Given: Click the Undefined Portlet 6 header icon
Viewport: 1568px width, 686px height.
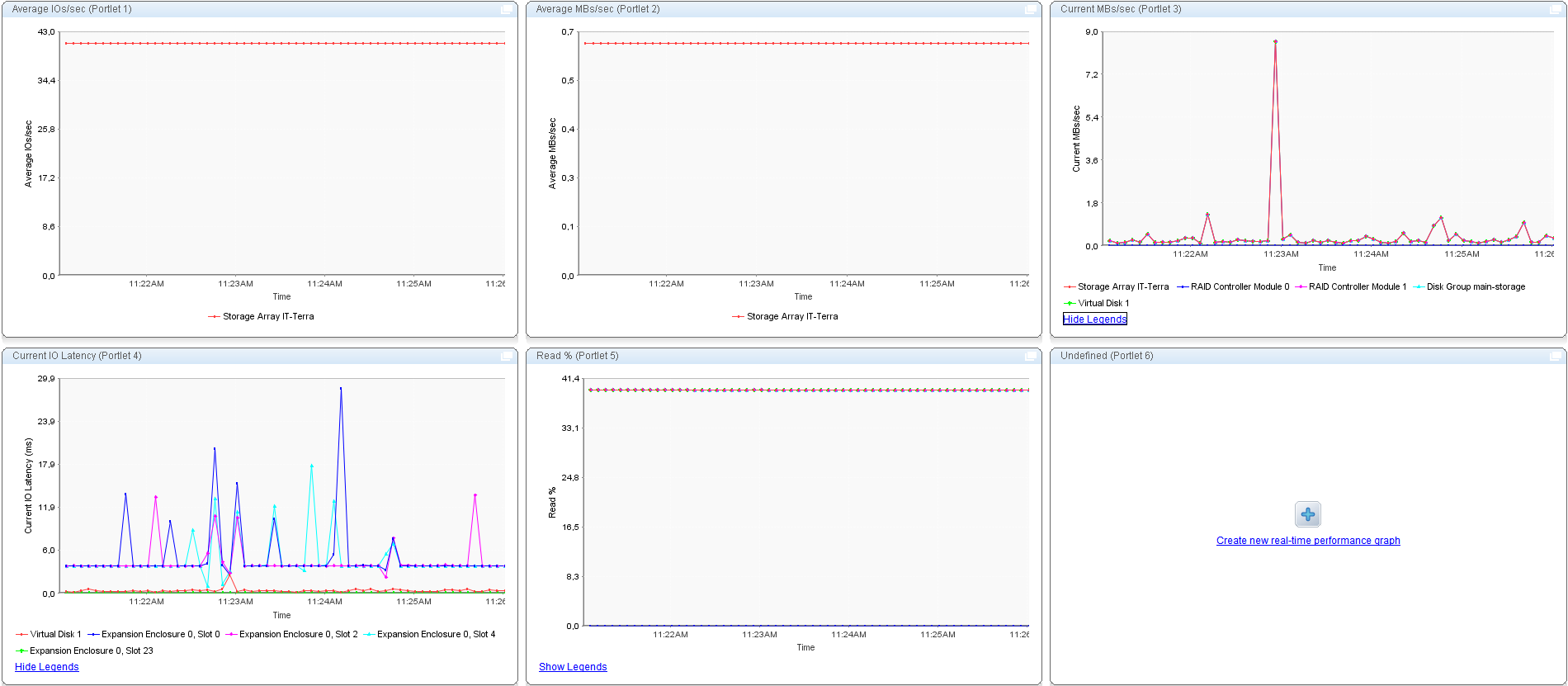Looking at the screenshot, I should point(1556,357).
